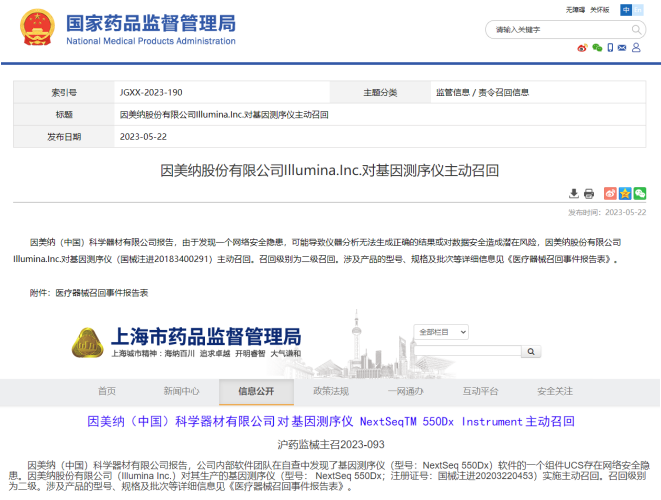Open the Weibo icon in the top header

[582, 47]
